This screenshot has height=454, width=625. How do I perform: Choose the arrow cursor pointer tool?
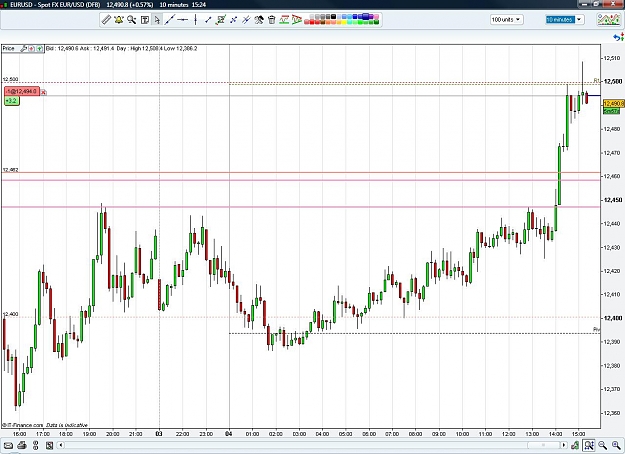coord(157,20)
